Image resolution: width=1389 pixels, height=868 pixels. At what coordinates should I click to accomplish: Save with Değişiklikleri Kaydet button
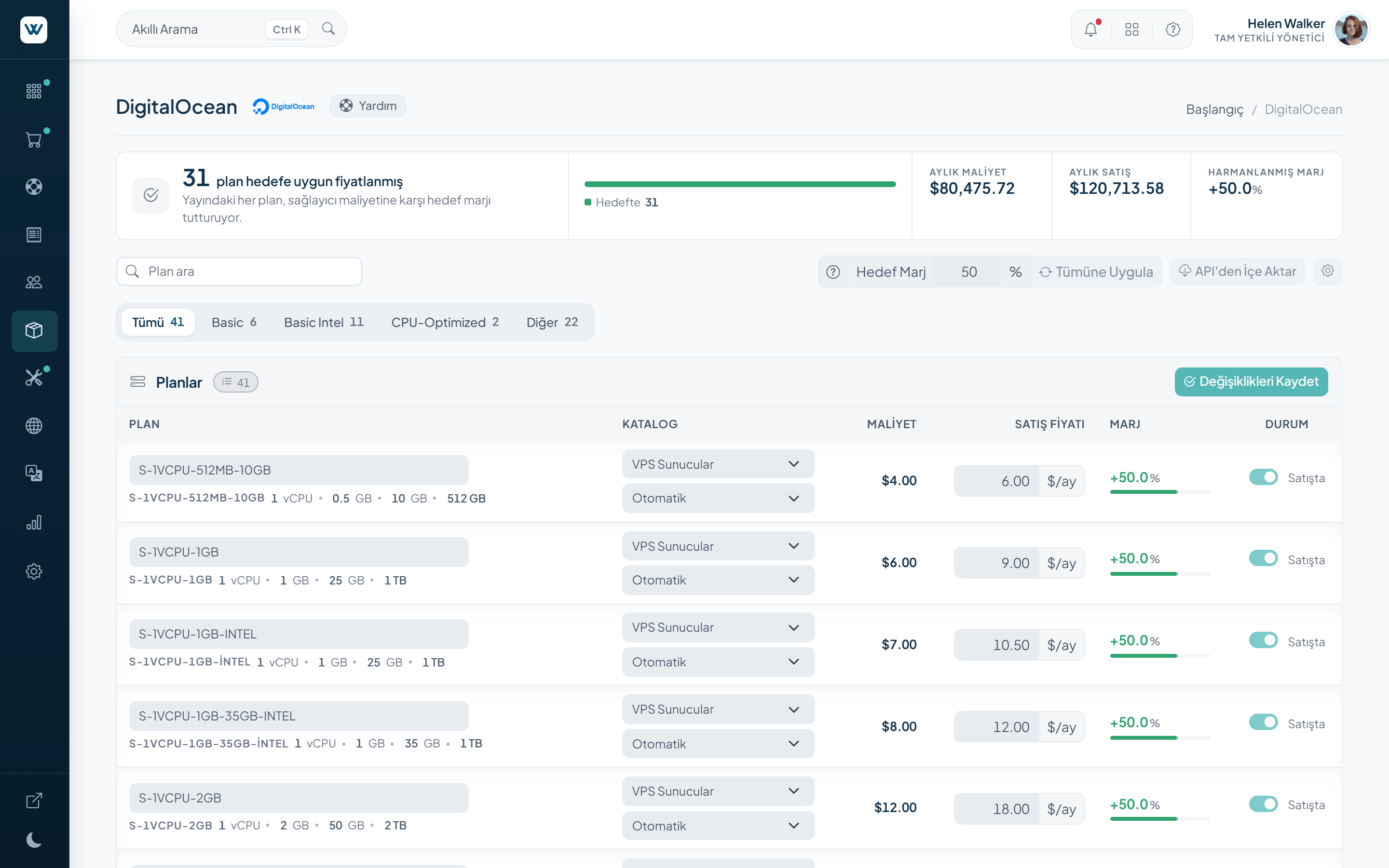1251,382
